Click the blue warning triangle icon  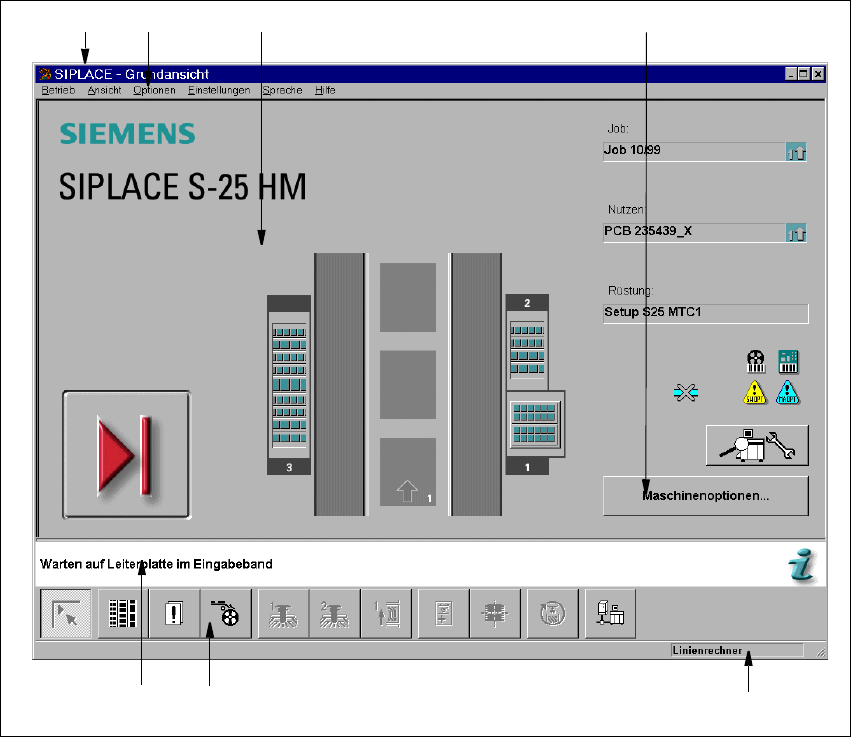pyautogui.click(x=788, y=392)
